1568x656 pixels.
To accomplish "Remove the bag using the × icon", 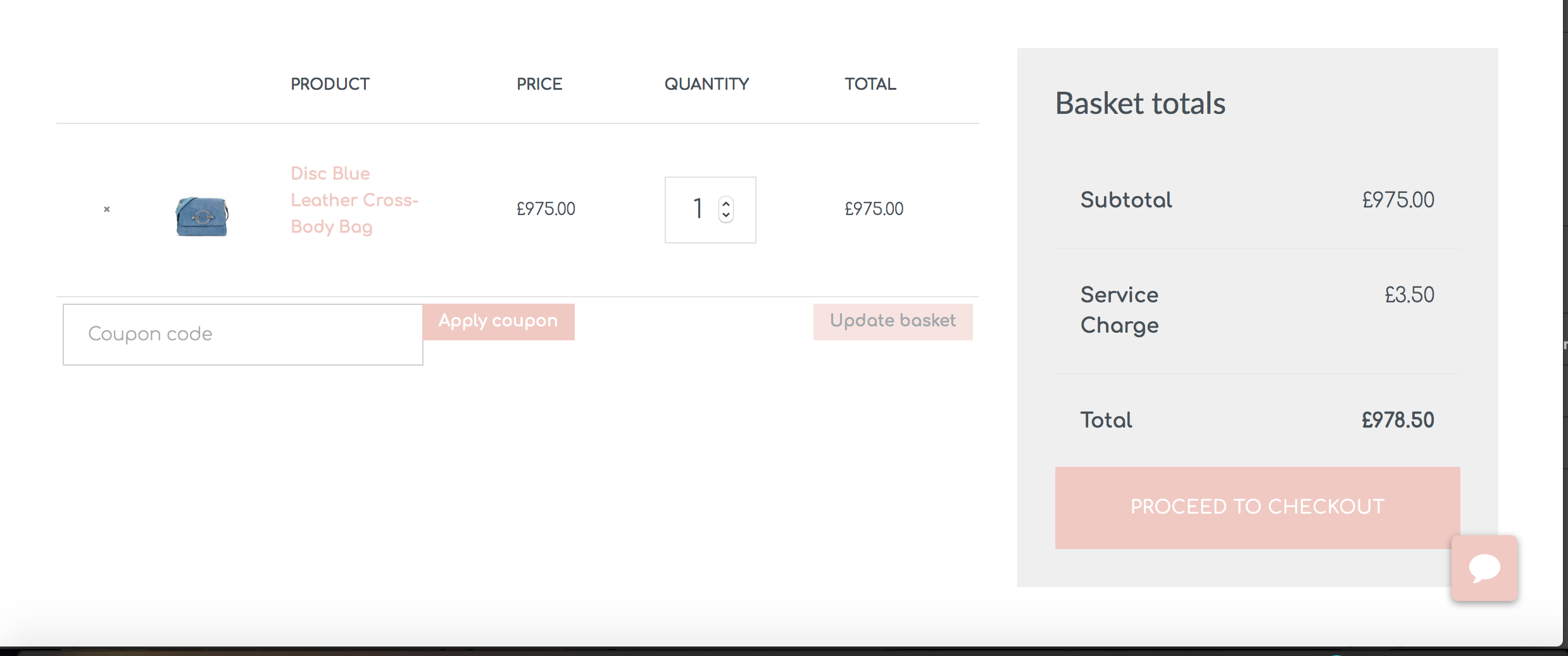I will pyautogui.click(x=107, y=209).
